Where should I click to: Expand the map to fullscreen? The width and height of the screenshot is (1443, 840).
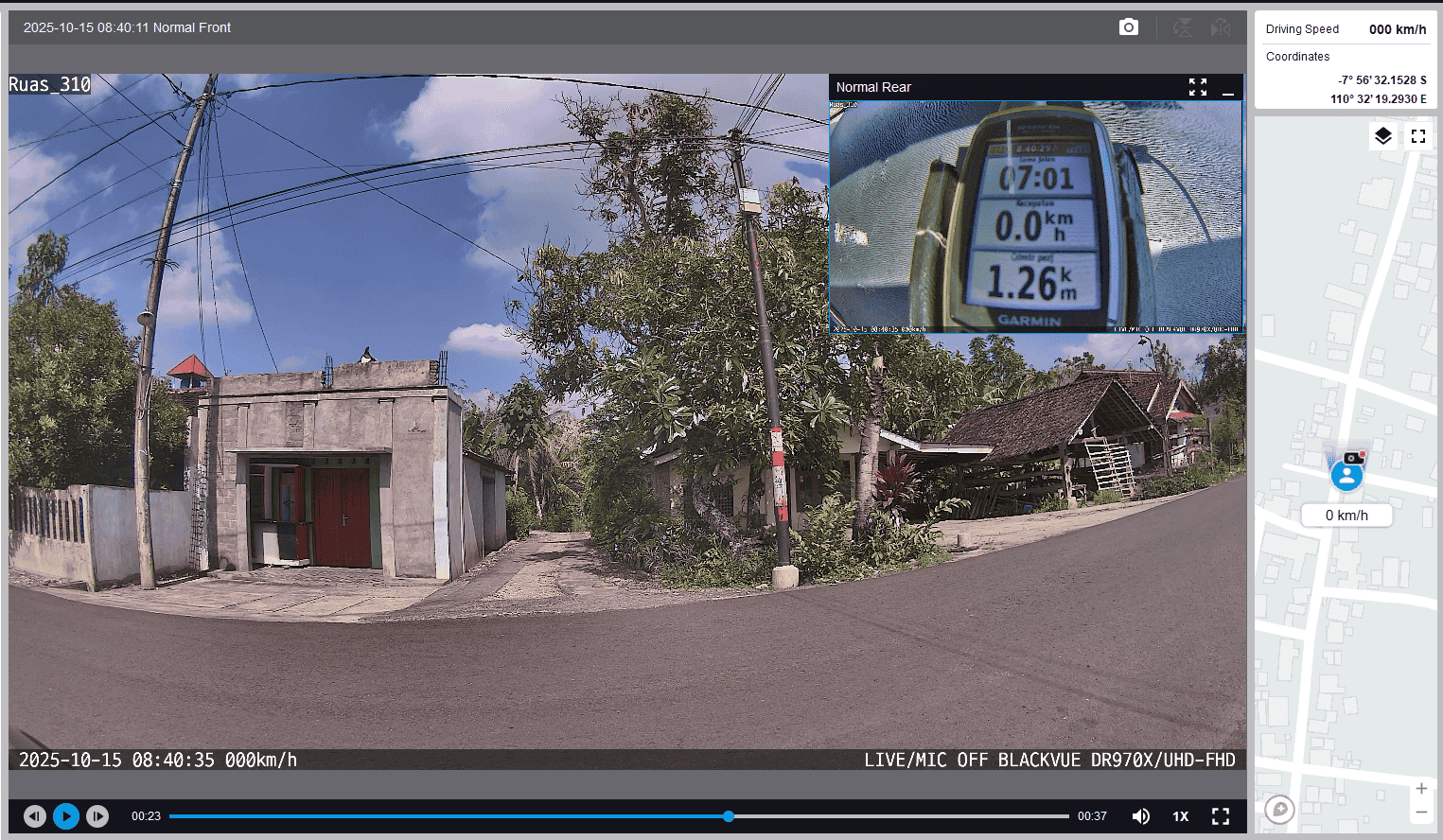pos(1417,136)
